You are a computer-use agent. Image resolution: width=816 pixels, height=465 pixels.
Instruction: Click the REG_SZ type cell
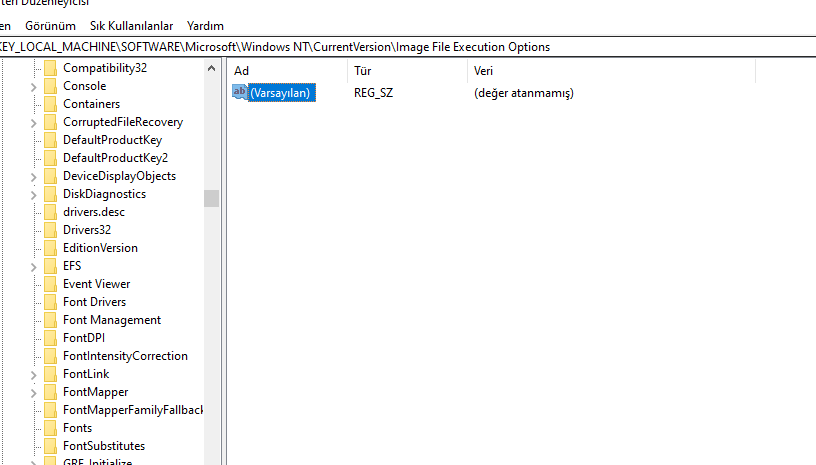tap(373, 93)
